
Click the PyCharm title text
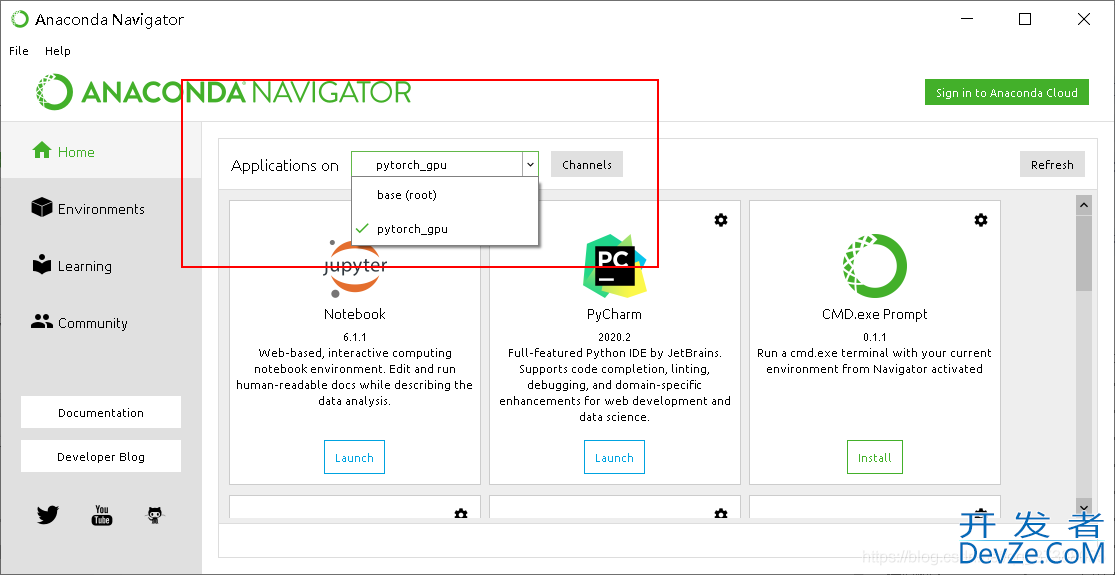tap(614, 314)
